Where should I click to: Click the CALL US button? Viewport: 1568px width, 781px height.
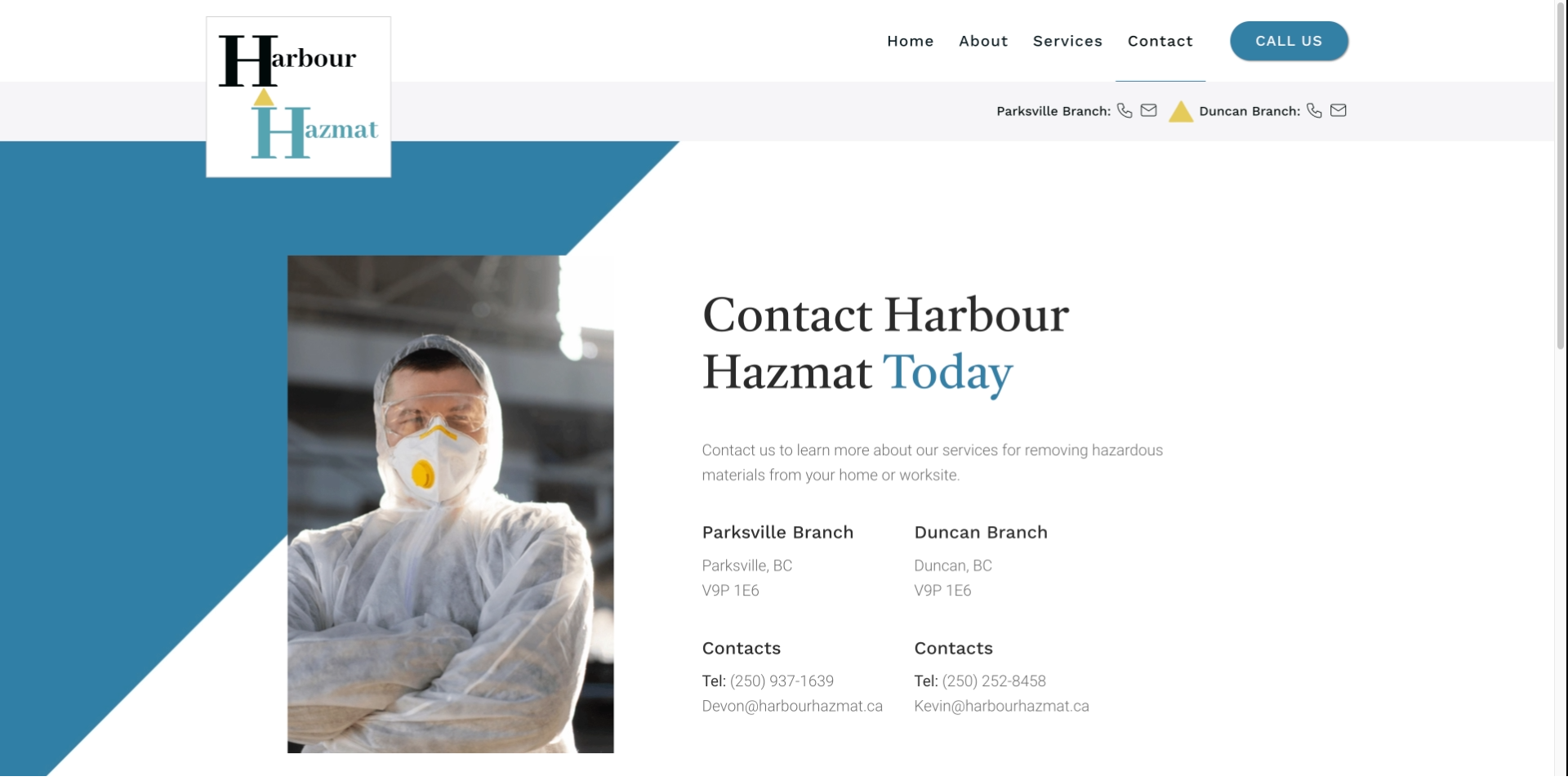coord(1289,41)
